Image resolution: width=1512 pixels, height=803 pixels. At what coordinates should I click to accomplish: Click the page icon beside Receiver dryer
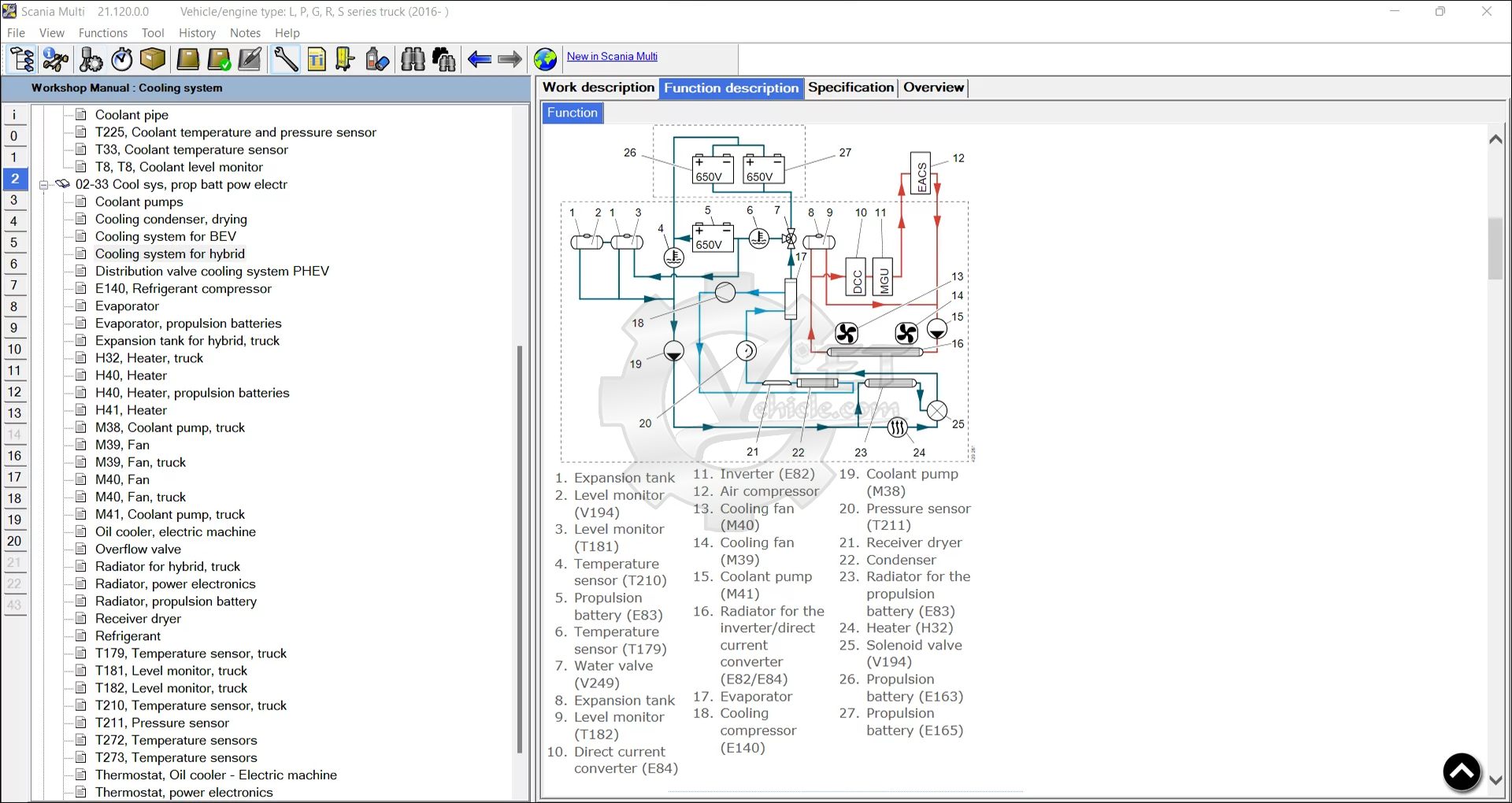80,618
